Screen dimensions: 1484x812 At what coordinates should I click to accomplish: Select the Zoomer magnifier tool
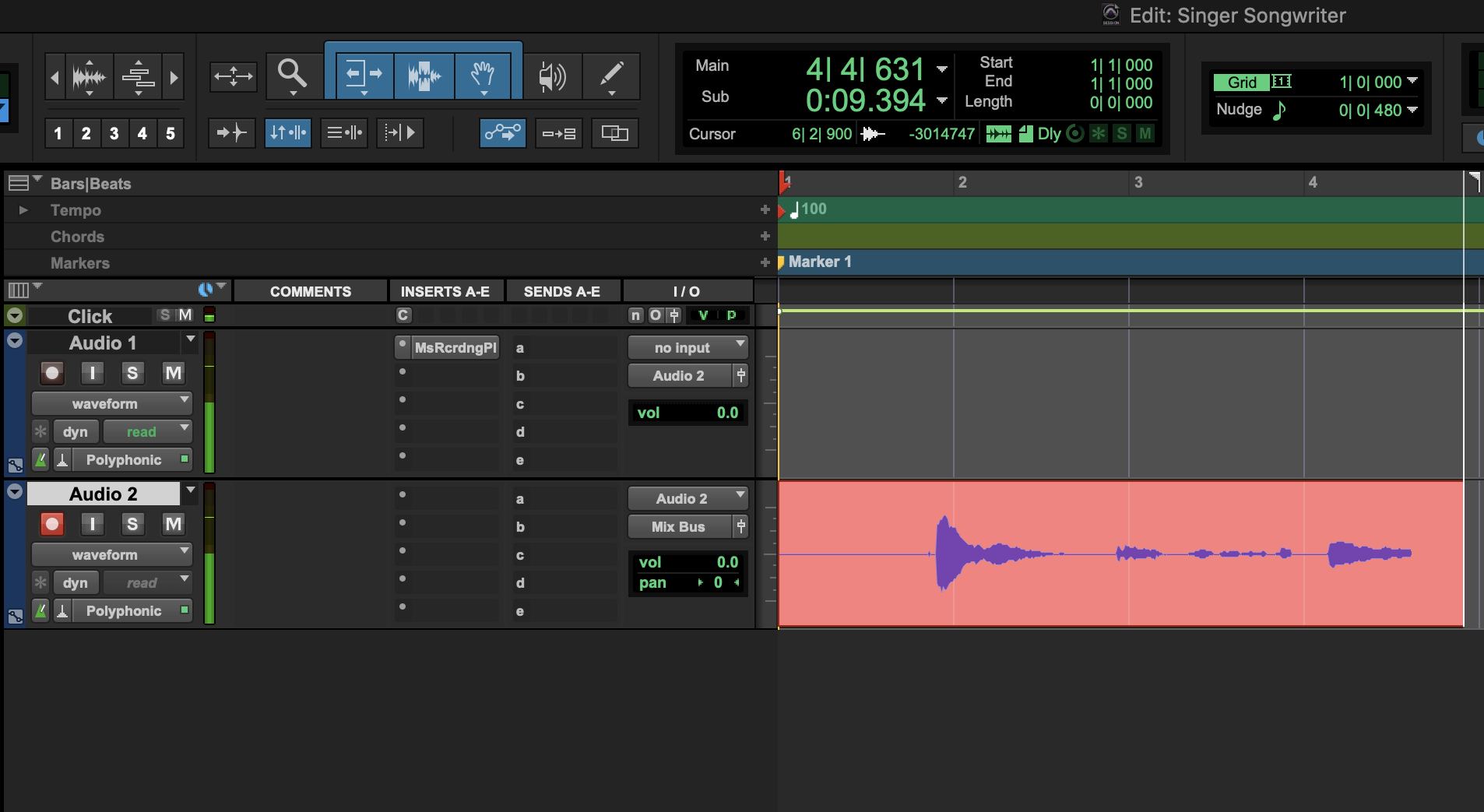[294, 76]
